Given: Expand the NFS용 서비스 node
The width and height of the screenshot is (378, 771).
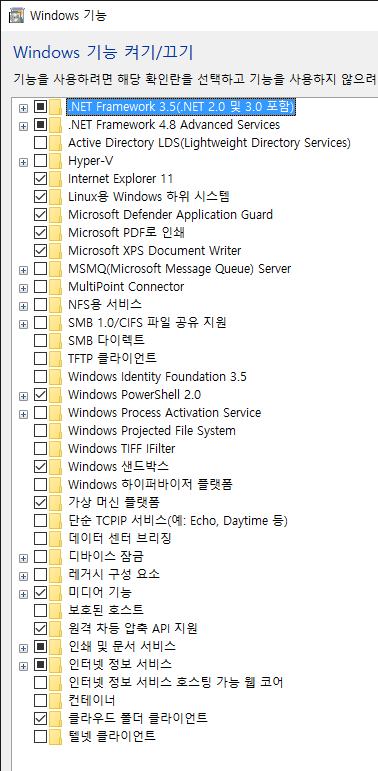Looking at the screenshot, I should 23,305.
